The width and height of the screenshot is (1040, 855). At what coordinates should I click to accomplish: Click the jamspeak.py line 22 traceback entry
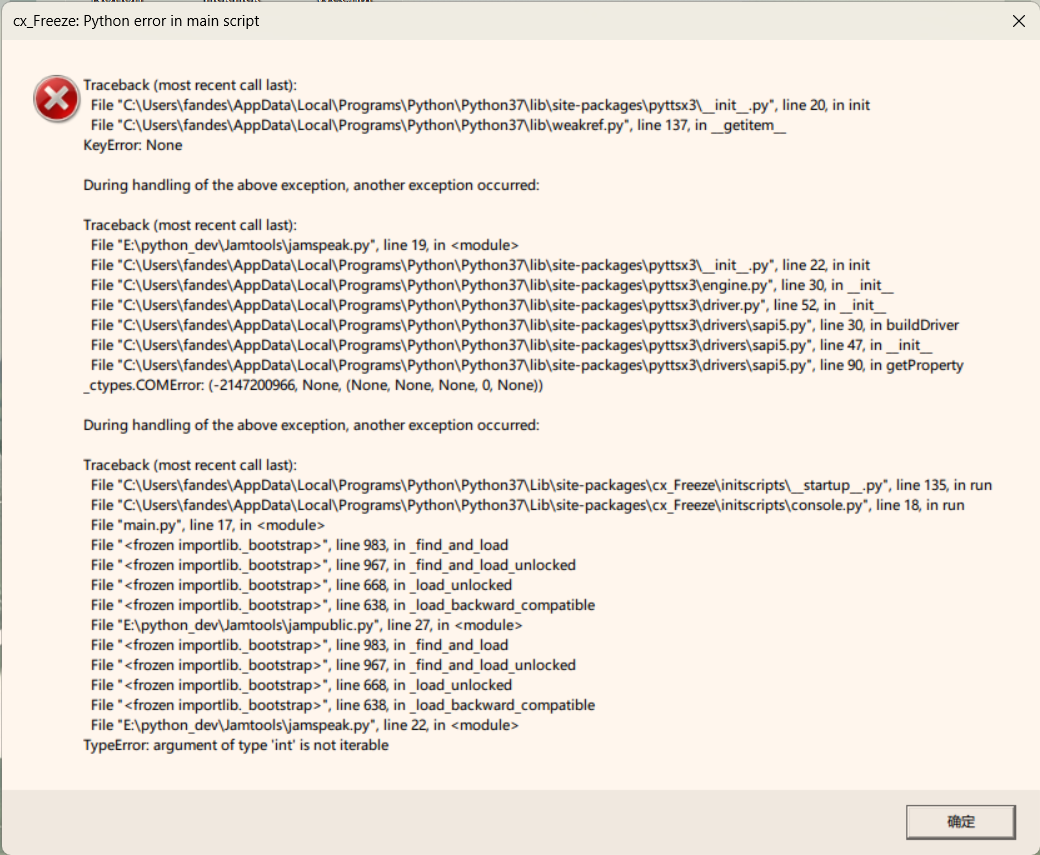click(x=304, y=725)
